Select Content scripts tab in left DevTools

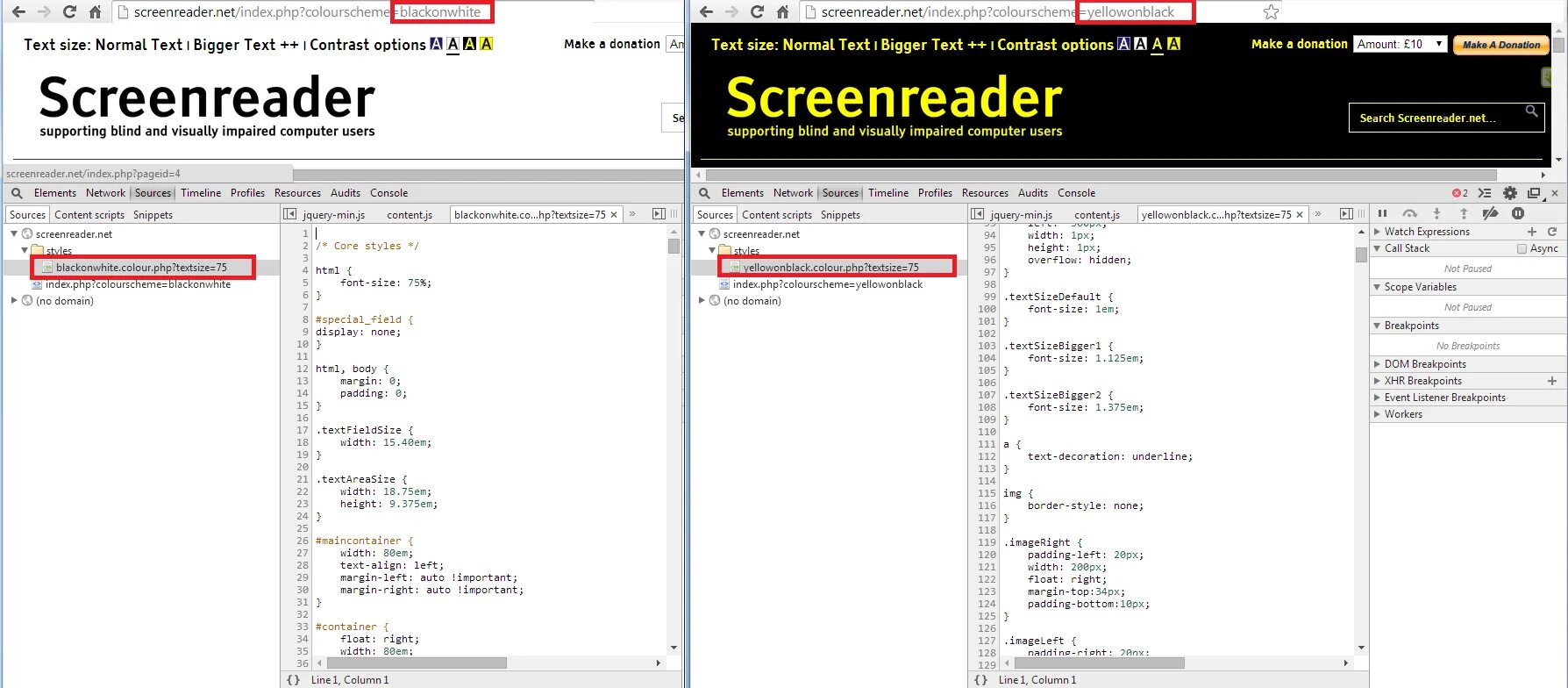point(89,215)
